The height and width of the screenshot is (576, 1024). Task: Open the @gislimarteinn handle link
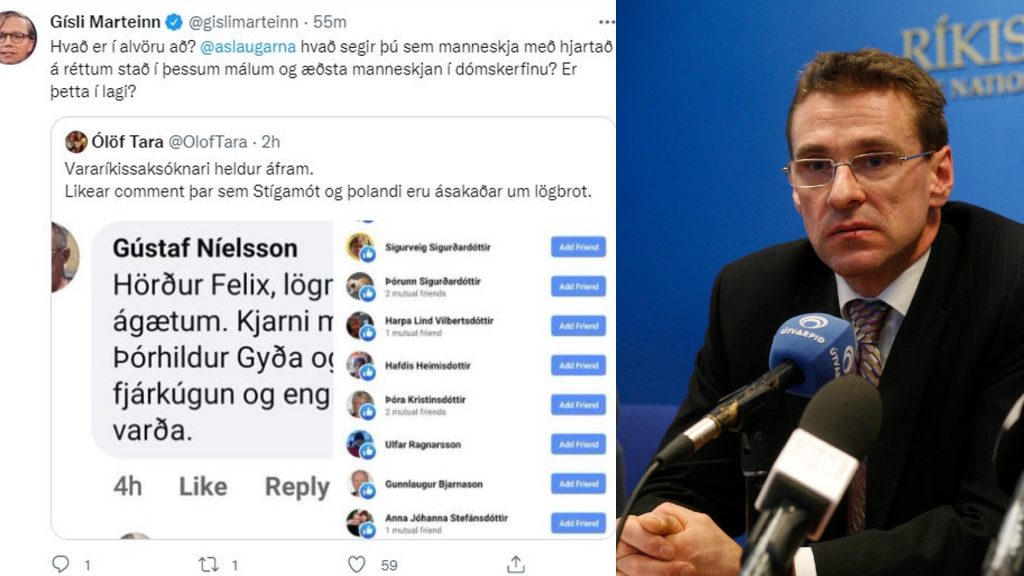click(x=244, y=22)
